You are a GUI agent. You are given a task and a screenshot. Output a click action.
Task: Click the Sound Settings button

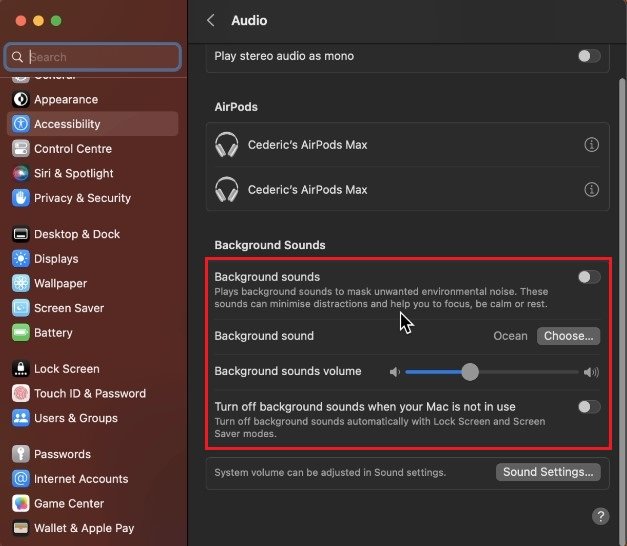548,472
